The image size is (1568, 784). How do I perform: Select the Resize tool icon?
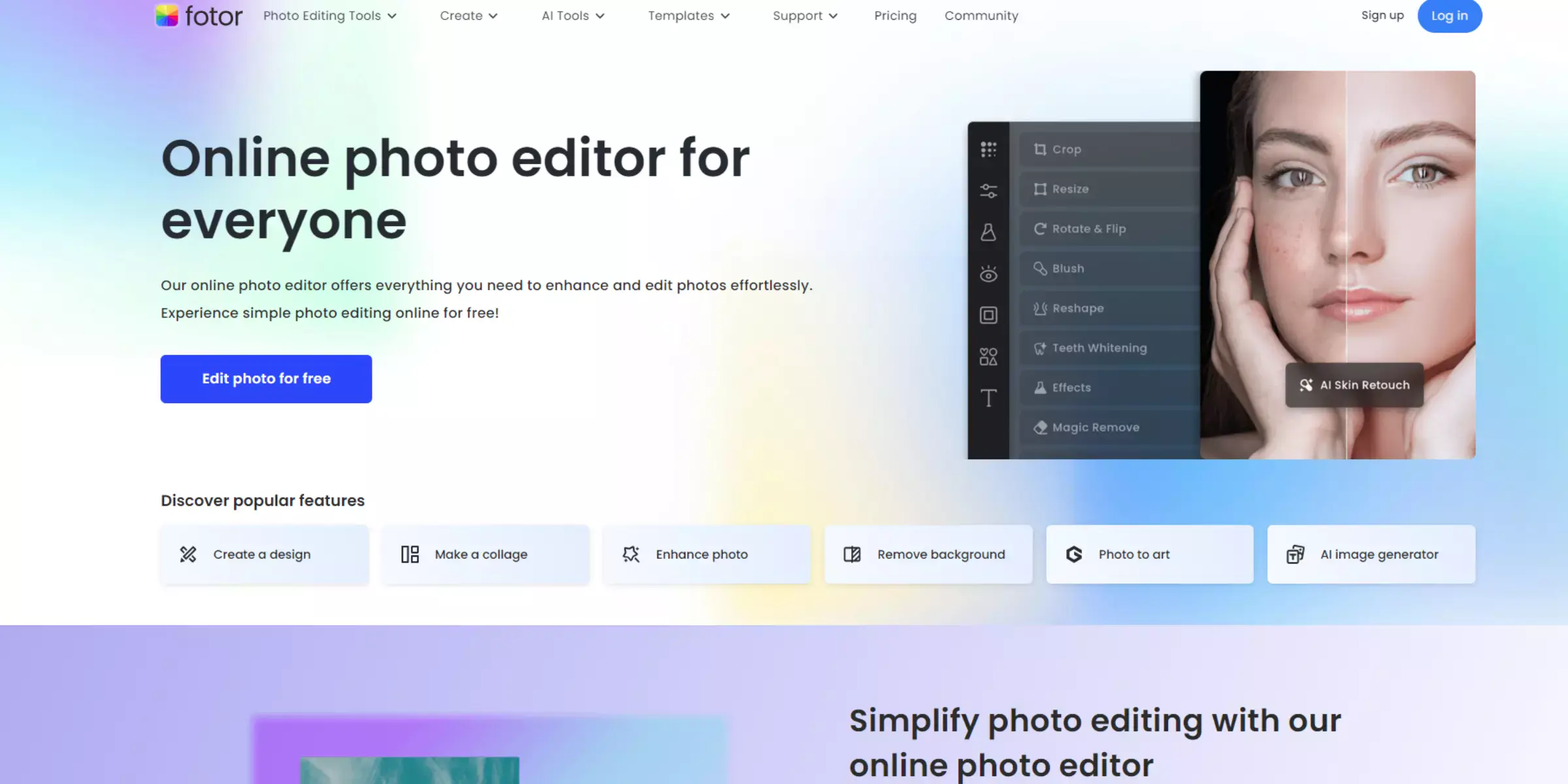point(1040,188)
